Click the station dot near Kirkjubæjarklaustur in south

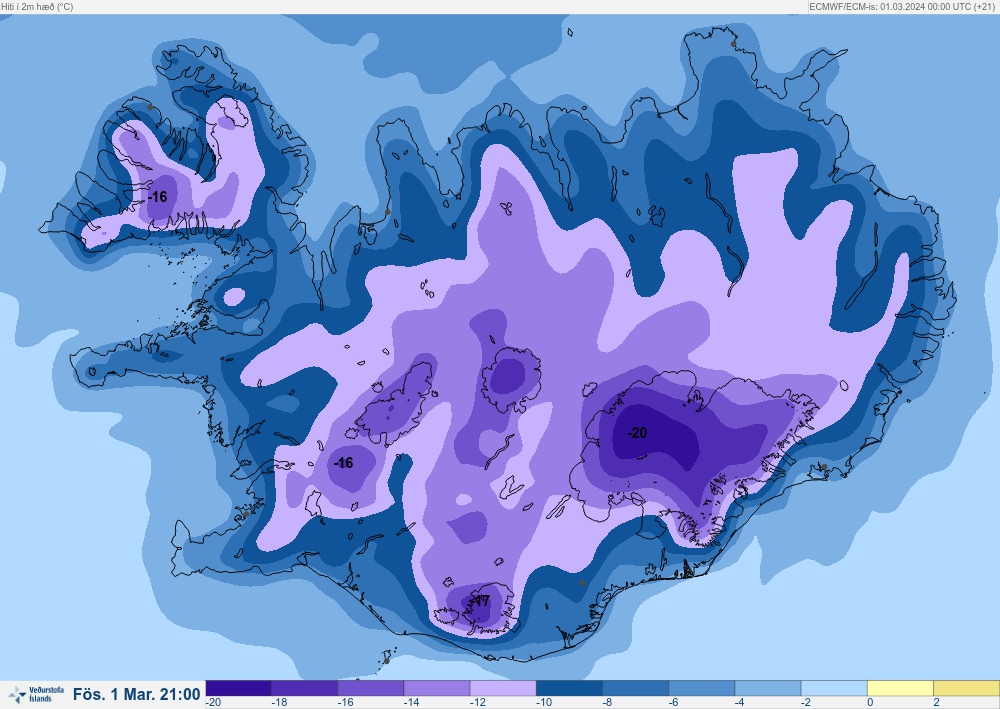pos(582,583)
